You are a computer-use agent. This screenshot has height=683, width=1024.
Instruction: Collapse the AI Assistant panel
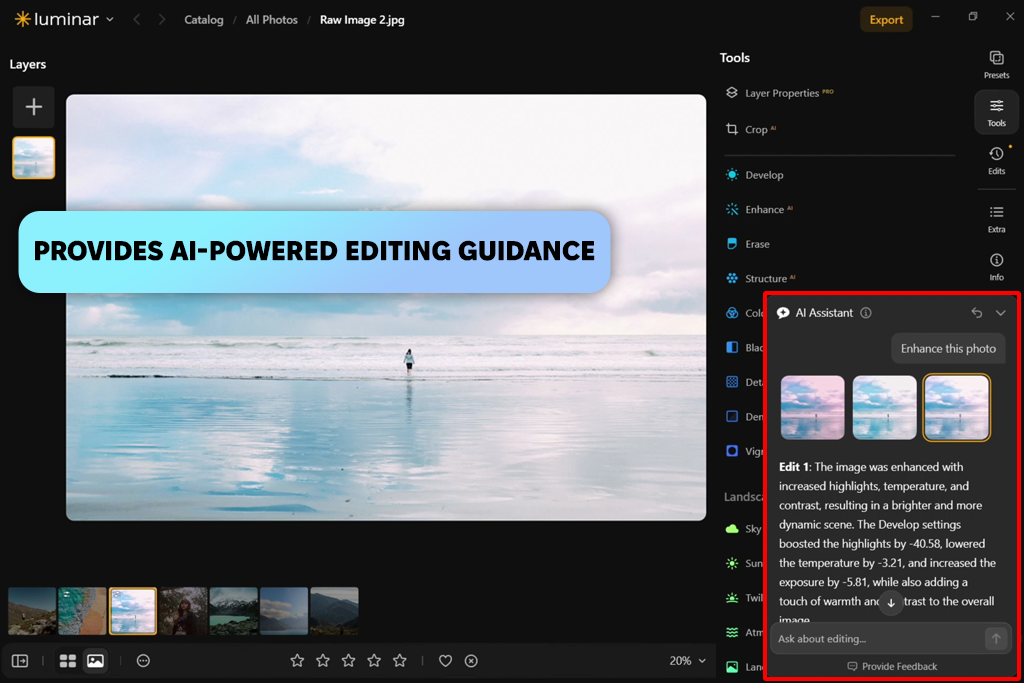point(1000,313)
